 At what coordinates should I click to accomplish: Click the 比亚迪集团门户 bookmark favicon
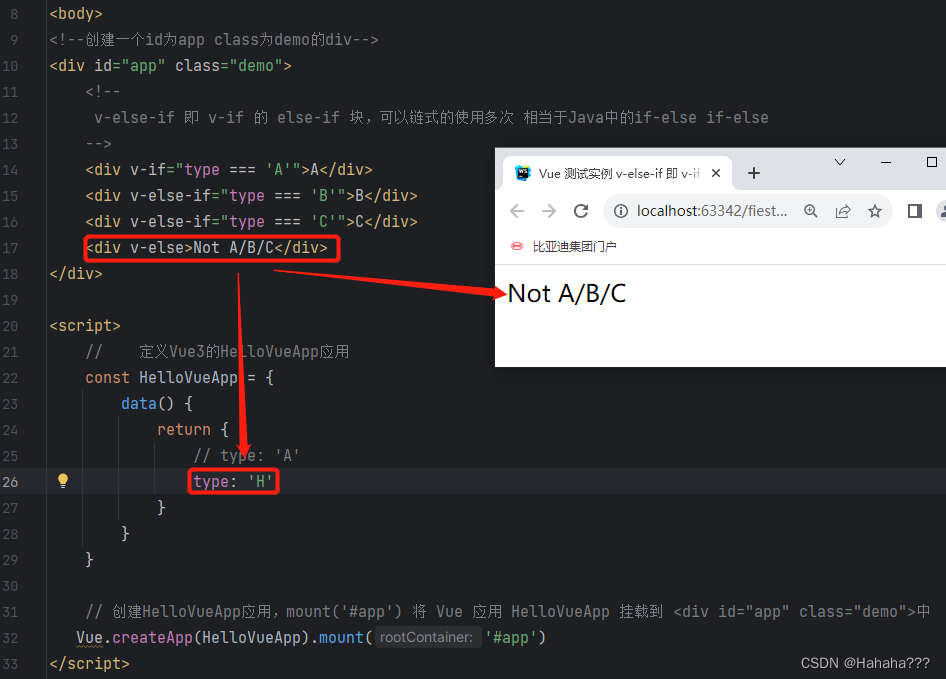517,246
